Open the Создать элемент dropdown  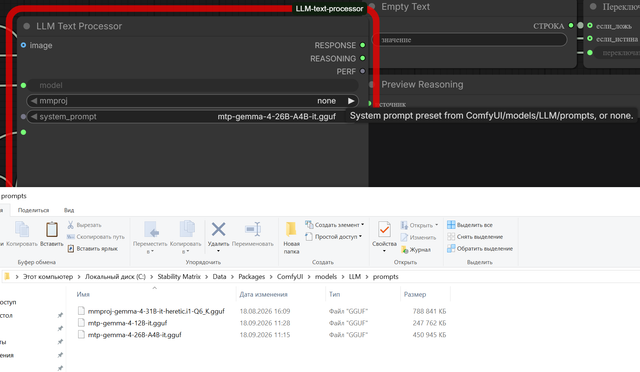[335, 225]
